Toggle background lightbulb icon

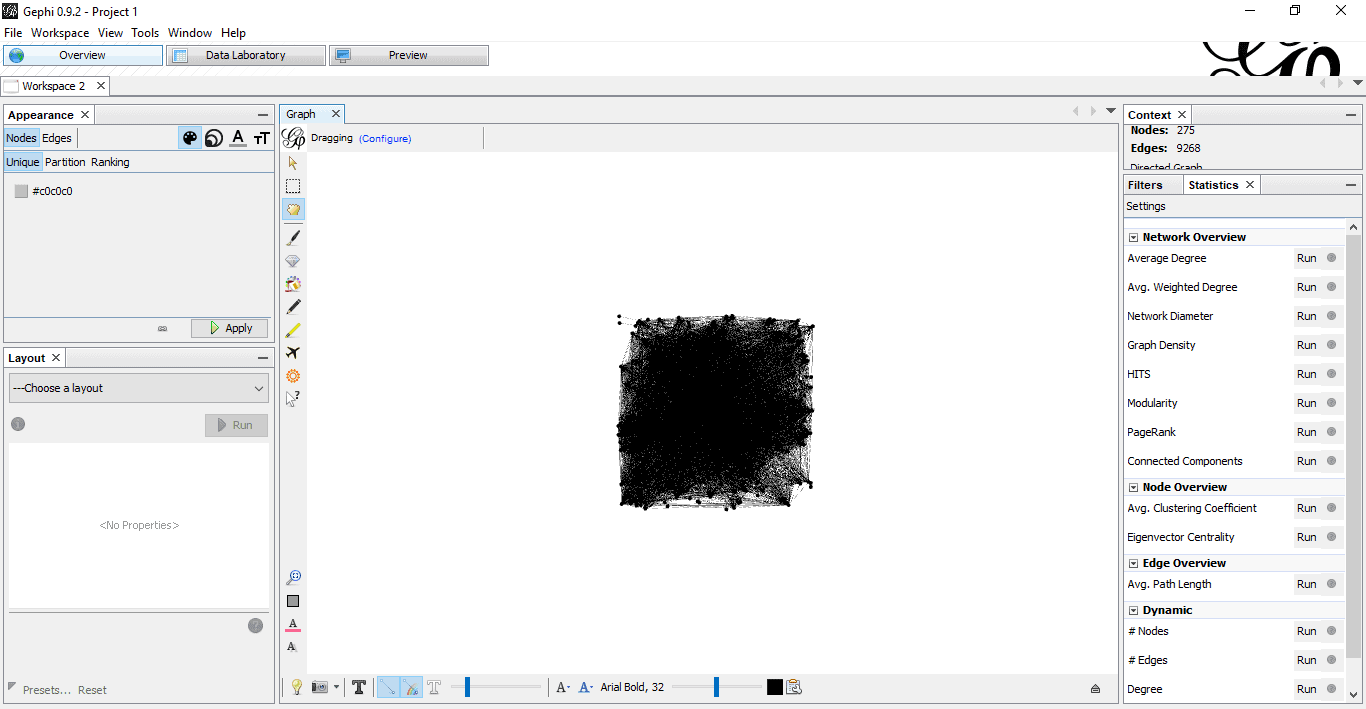coord(296,687)
